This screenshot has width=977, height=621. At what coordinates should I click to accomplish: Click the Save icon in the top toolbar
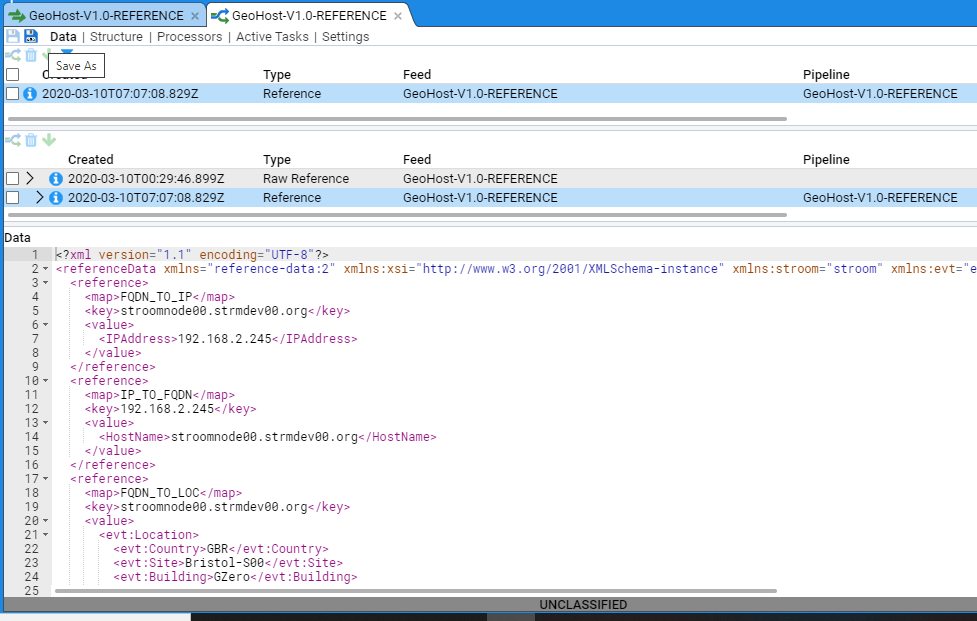tap(13, 37)
